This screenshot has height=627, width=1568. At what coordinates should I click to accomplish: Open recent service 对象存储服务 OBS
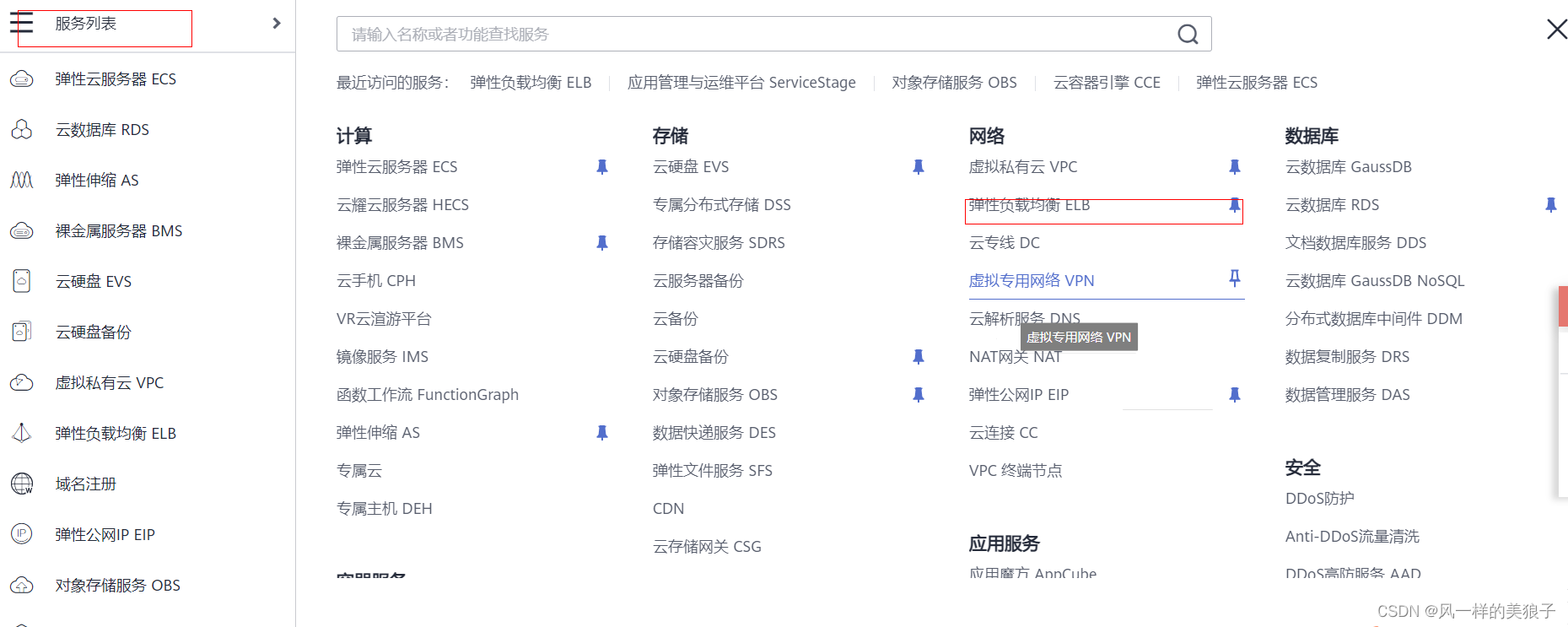[x=954, y=83]
